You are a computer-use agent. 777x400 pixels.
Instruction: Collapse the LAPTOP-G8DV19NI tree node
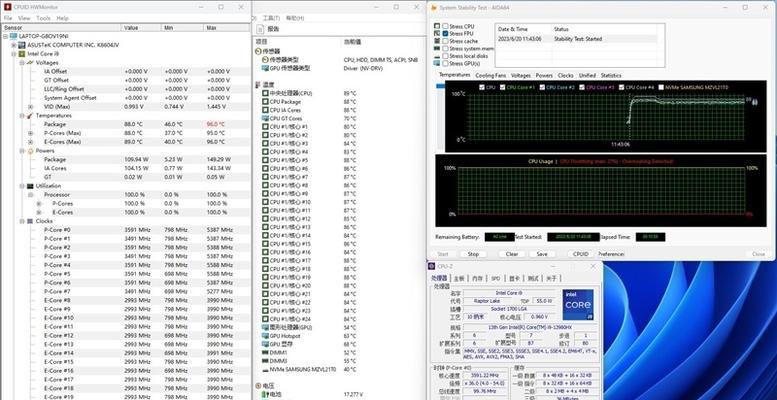tap(5, 36)
